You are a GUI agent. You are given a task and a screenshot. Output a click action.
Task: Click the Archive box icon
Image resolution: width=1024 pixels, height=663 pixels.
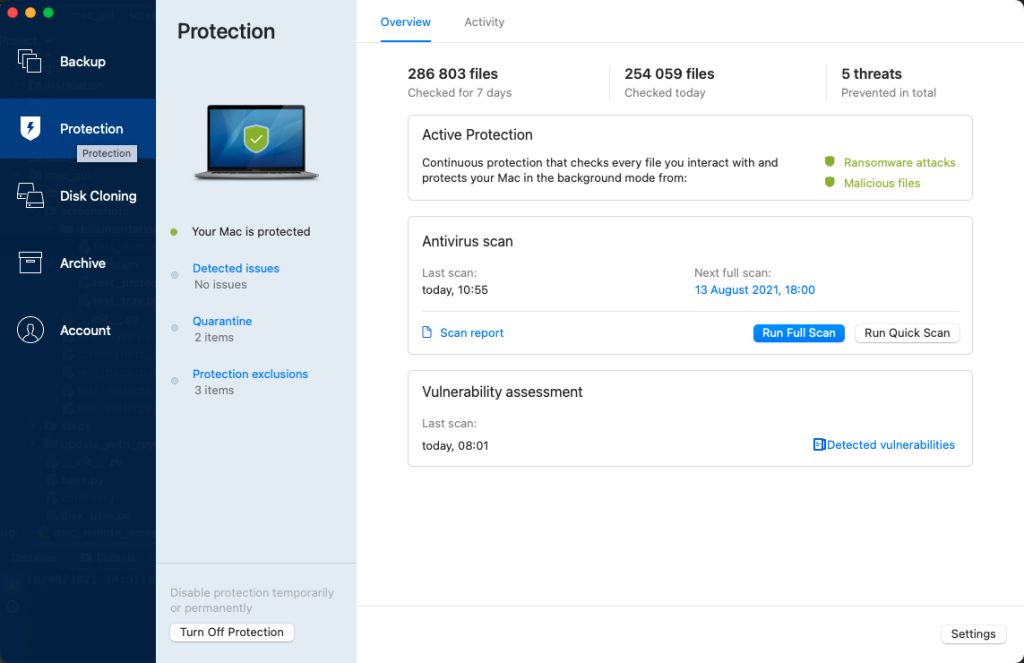click(30, 263)
